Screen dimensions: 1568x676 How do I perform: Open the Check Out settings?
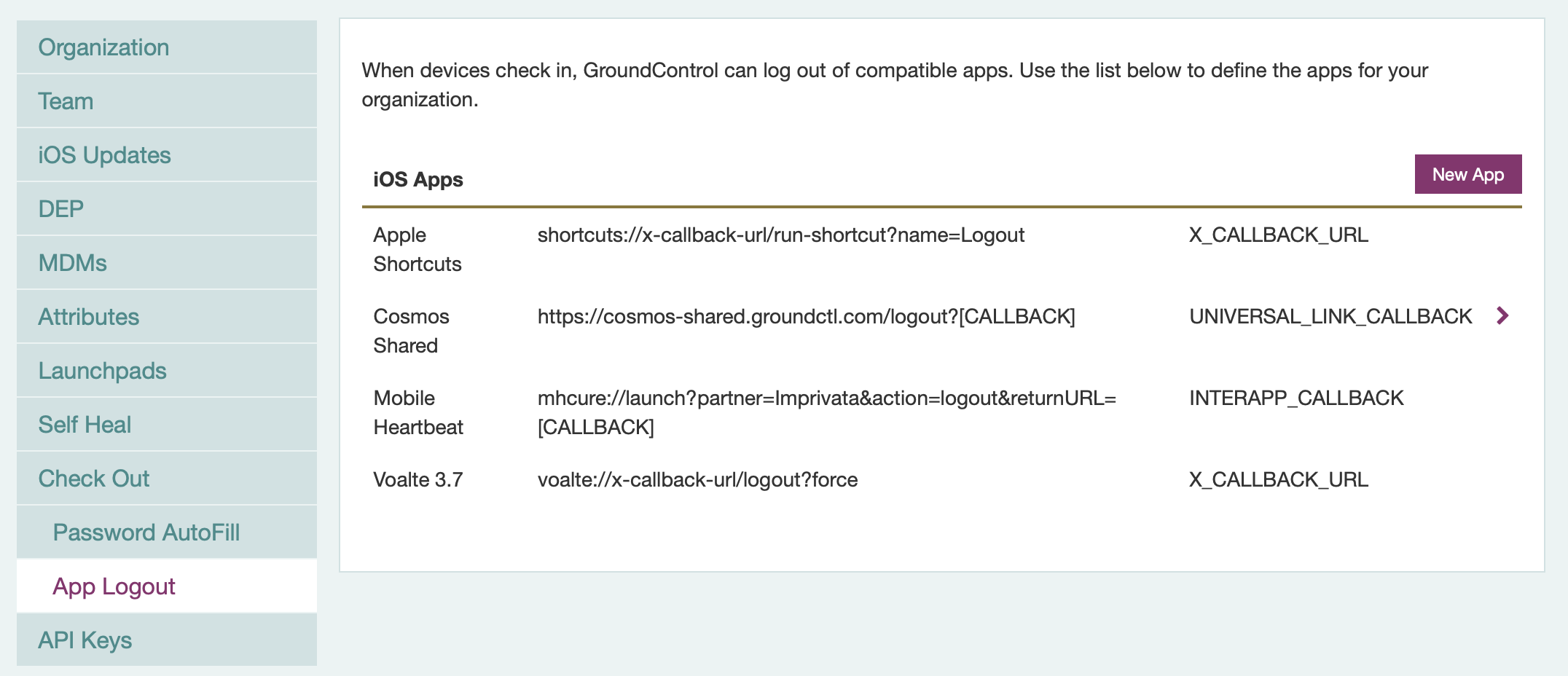93,478
